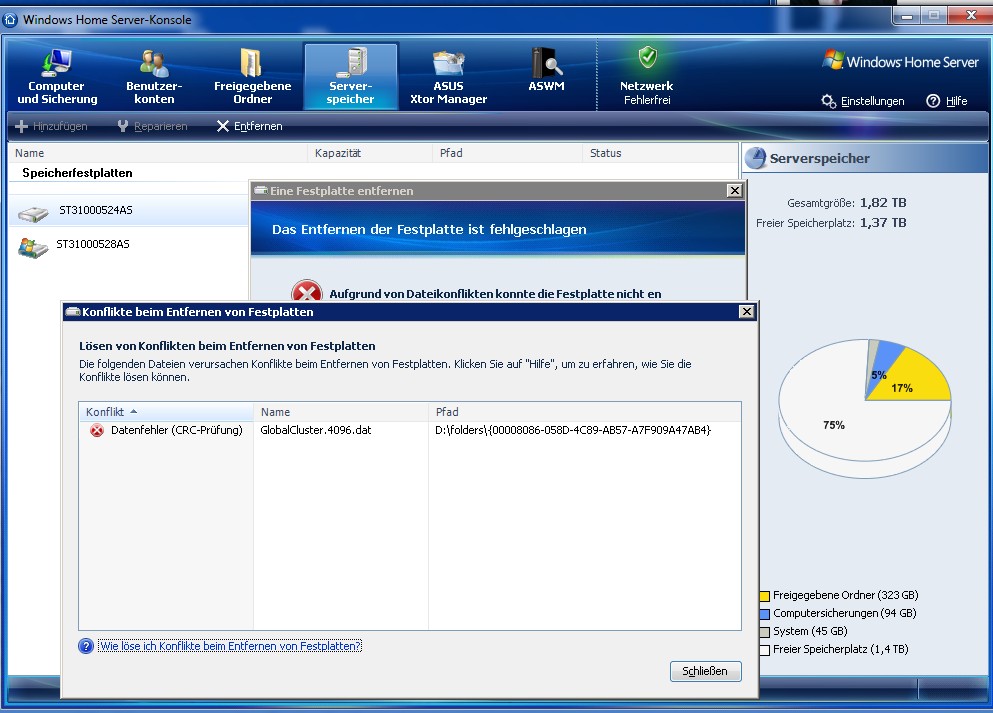Click the Name column header in conflict list
This screenshot has height=713, width=993.
tap(341, 412)
